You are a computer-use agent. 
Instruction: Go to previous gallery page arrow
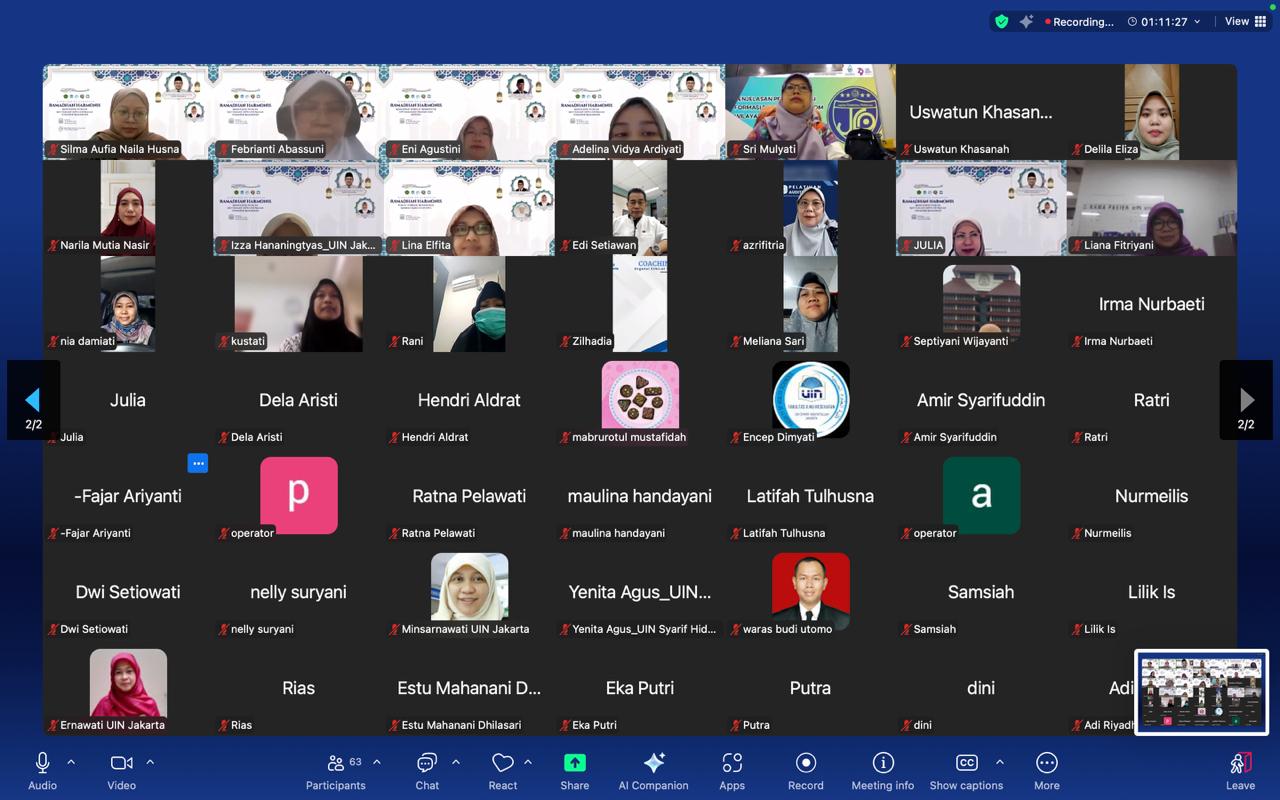click(x=33, y=400)
